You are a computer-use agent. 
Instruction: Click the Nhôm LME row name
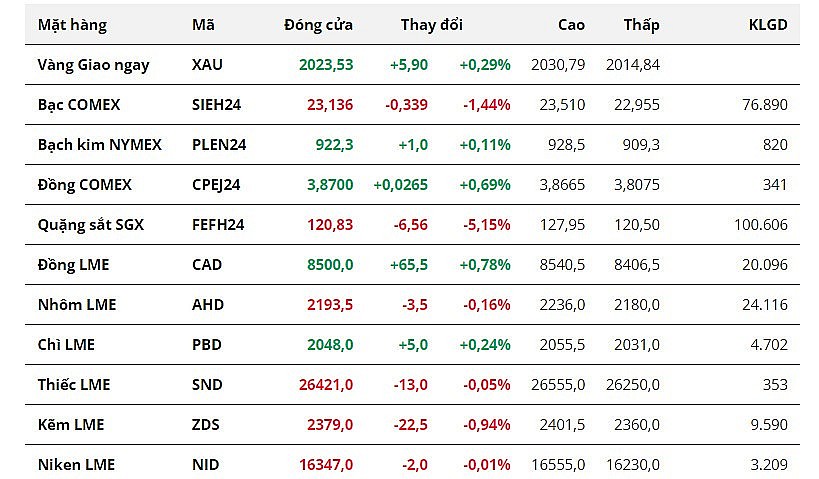click(77, 305)
